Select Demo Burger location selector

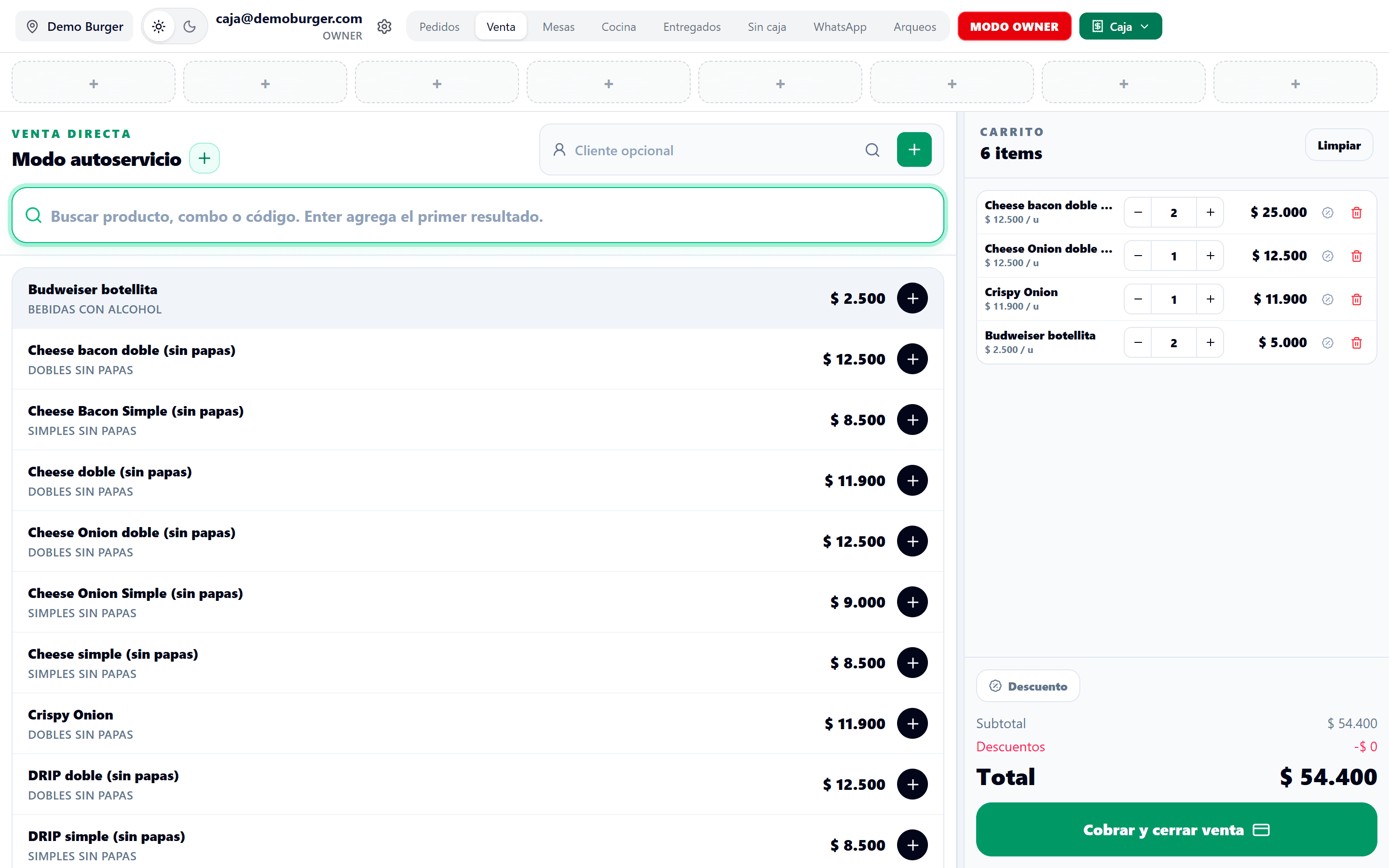[x=75, y=27]
